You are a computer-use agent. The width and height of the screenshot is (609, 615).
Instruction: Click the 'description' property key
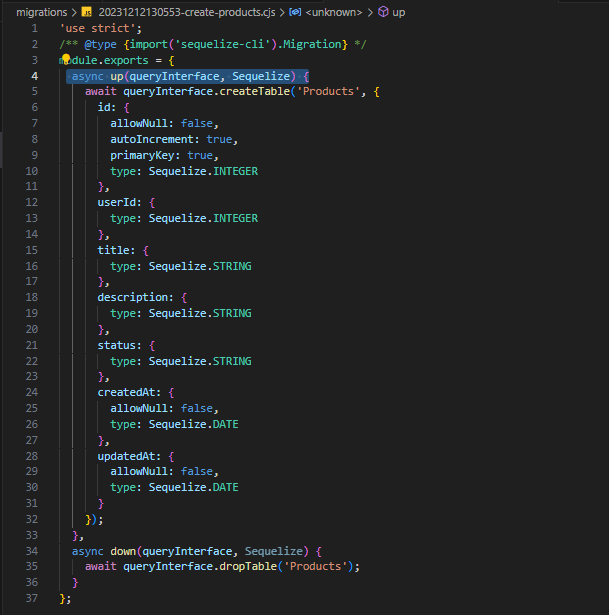tap(133, 297)
